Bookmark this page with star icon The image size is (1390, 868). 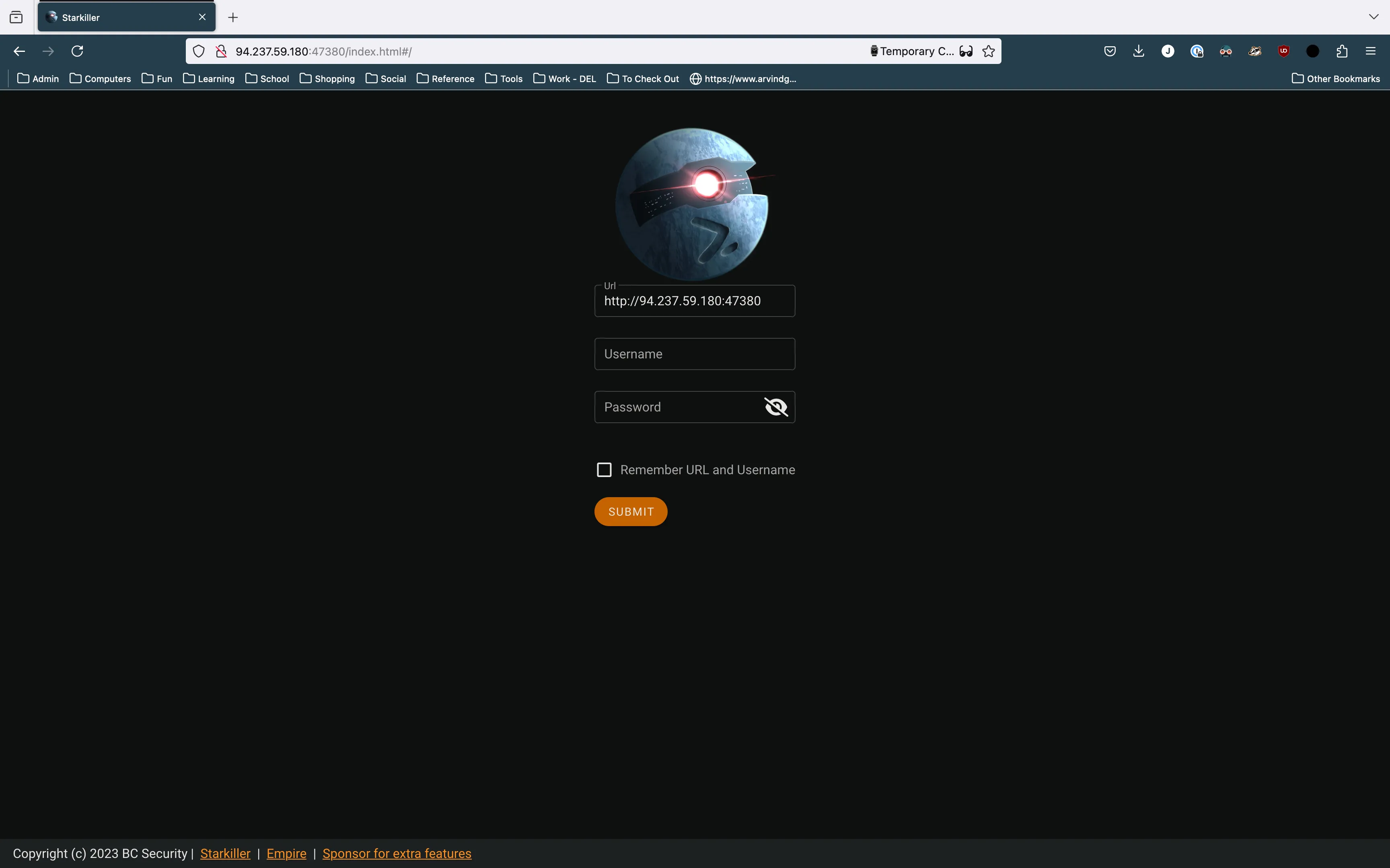pyautogui.click(x=988, y=51)
